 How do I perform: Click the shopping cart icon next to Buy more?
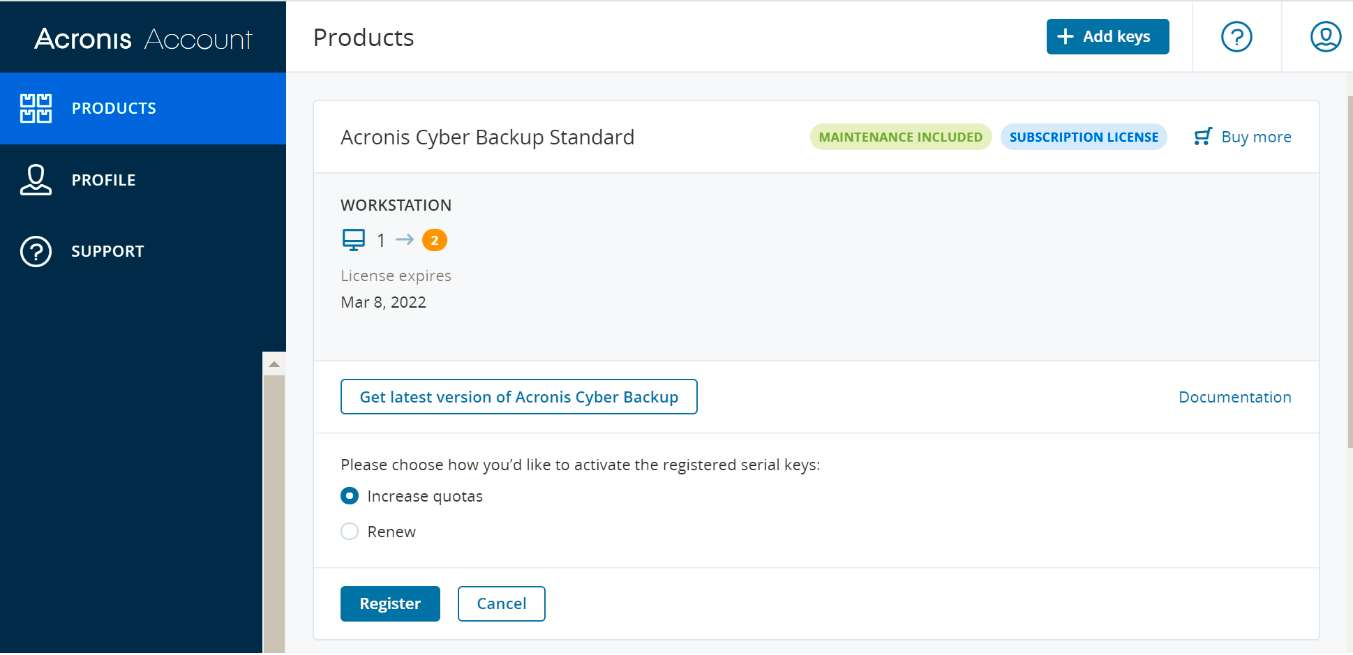[1203, 137]
